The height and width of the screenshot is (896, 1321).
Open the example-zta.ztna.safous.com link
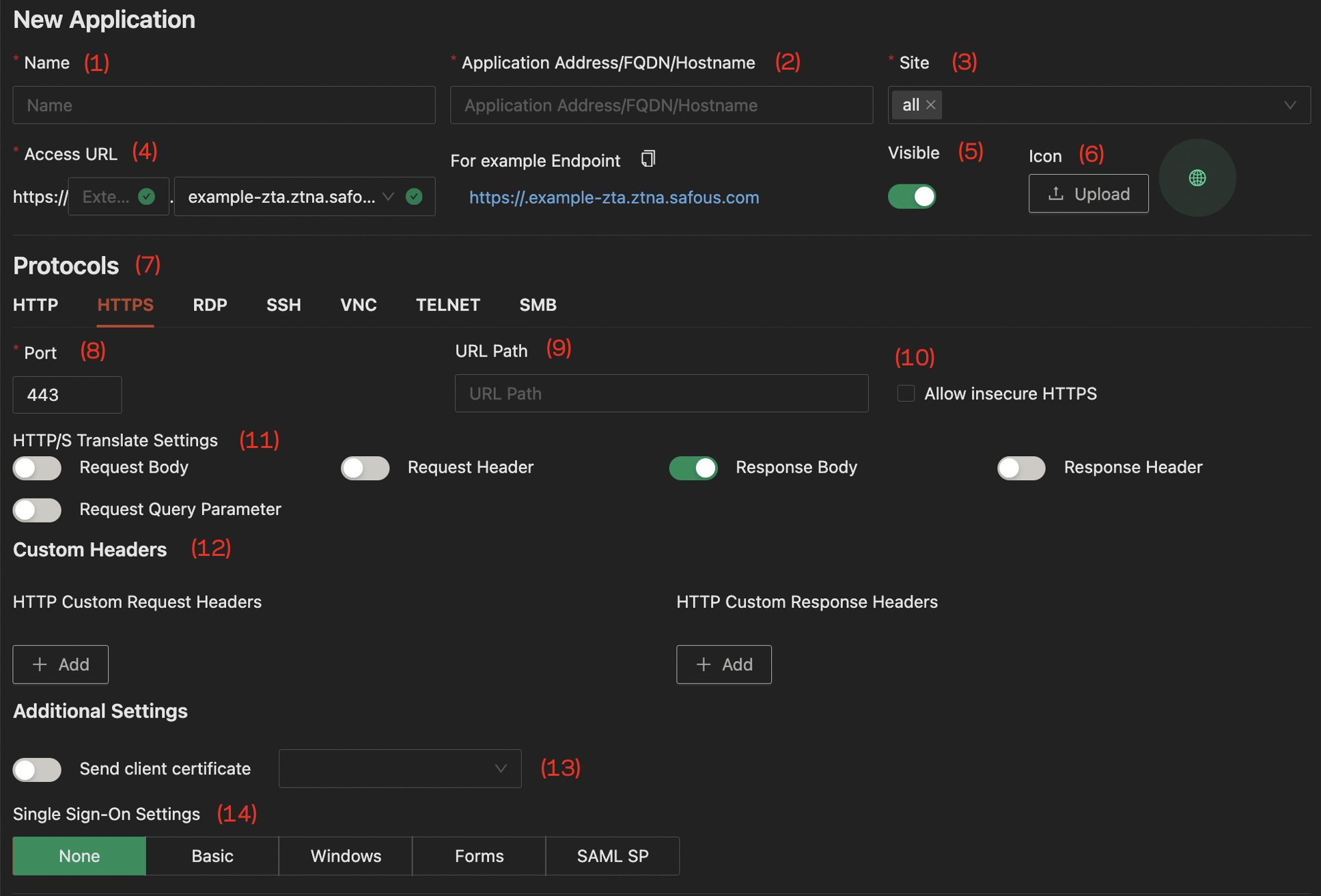pyautogui.click(x=614, y=197)
